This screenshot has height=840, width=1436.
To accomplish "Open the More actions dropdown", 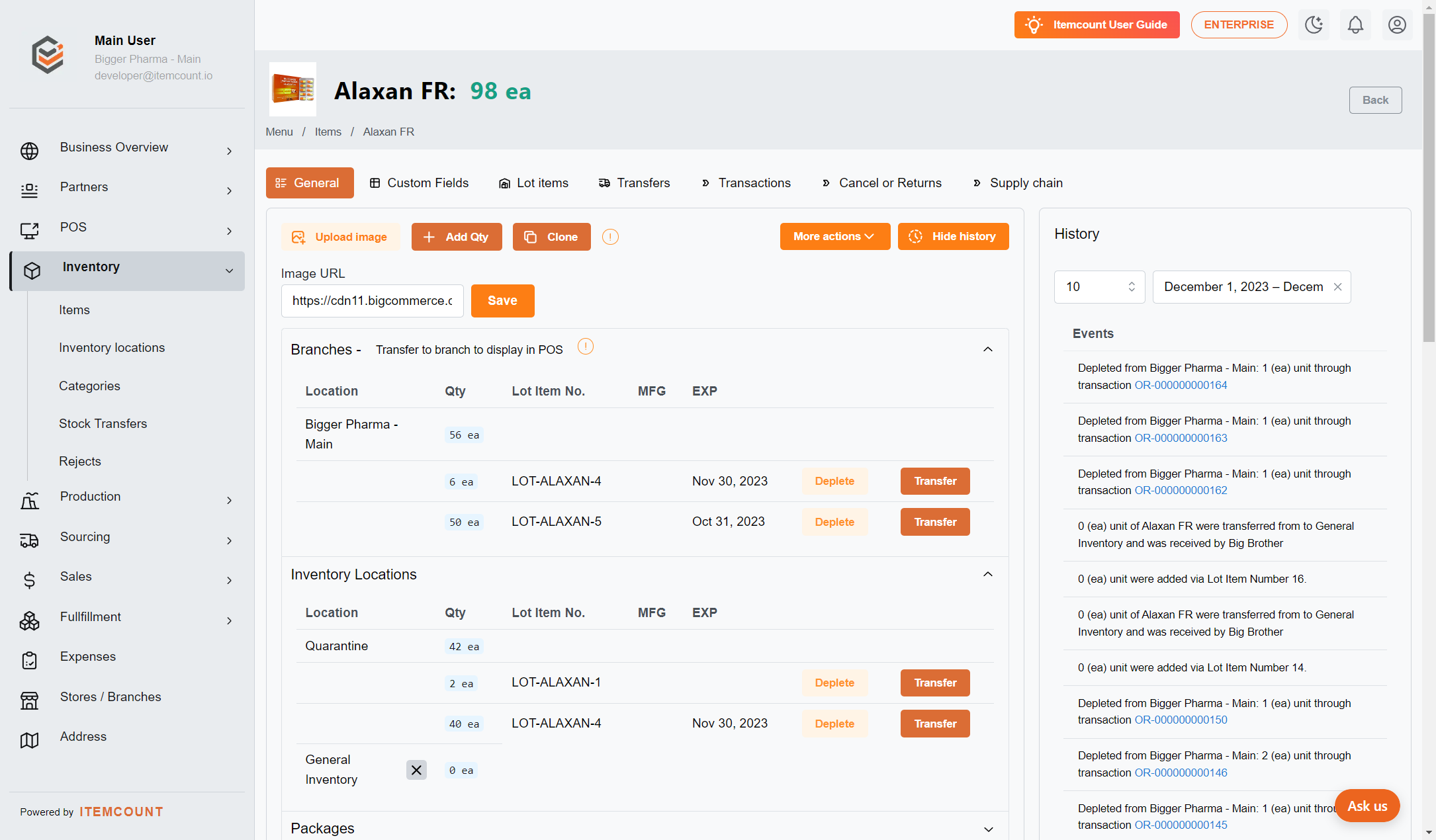I will [834, 237].
